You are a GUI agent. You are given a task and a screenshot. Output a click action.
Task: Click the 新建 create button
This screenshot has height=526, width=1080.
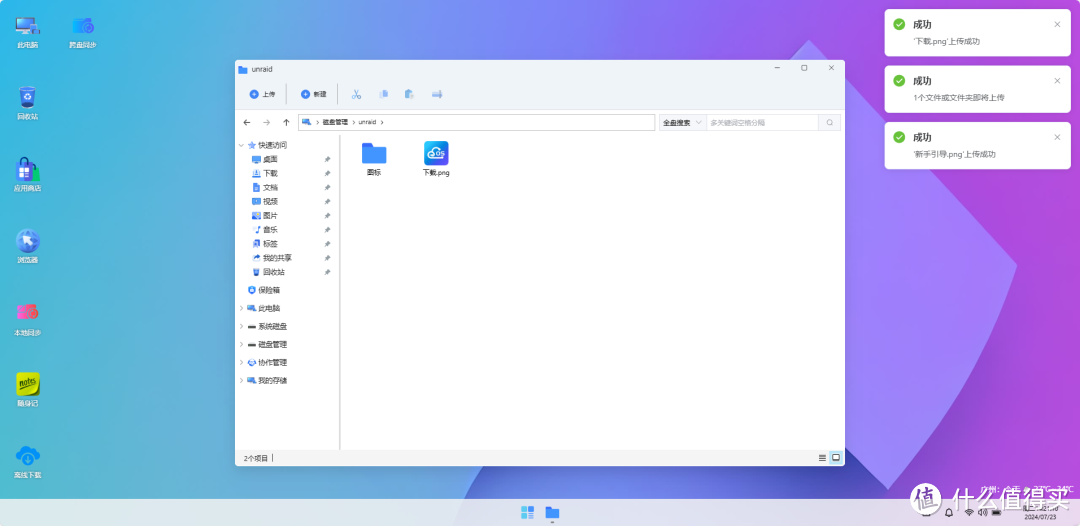(313, 94)
